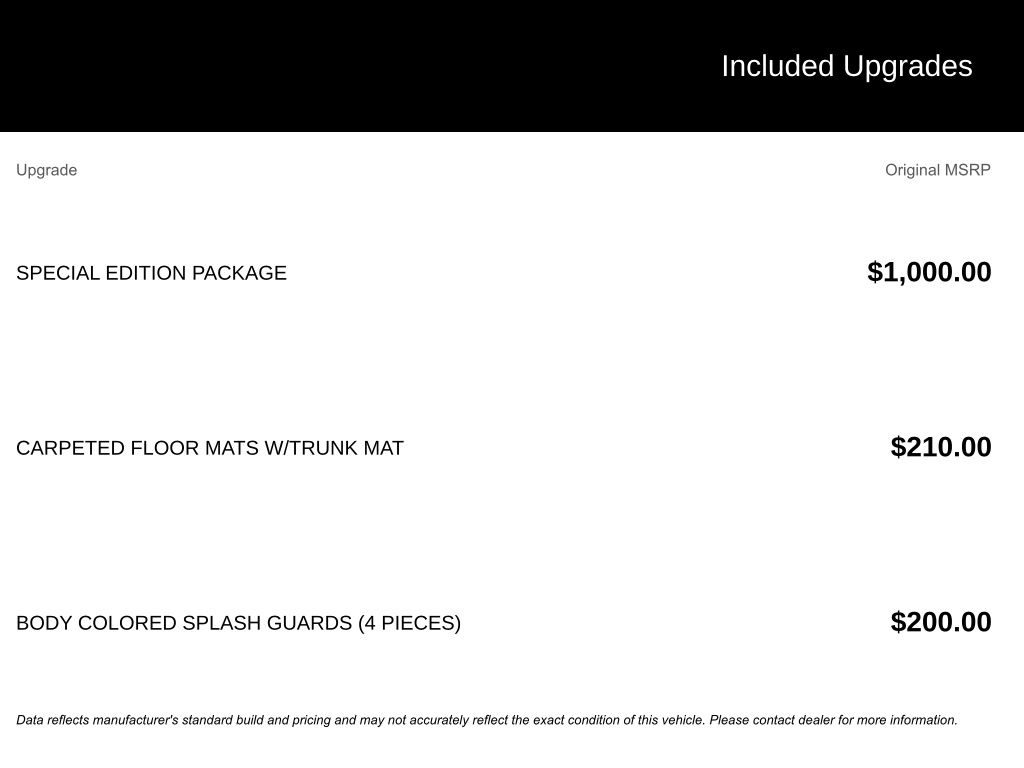Click the word "CARPETED" in the second upgrade
Image resolution: width=1024 pixels, height=768 pixels.
click(70, 448)
